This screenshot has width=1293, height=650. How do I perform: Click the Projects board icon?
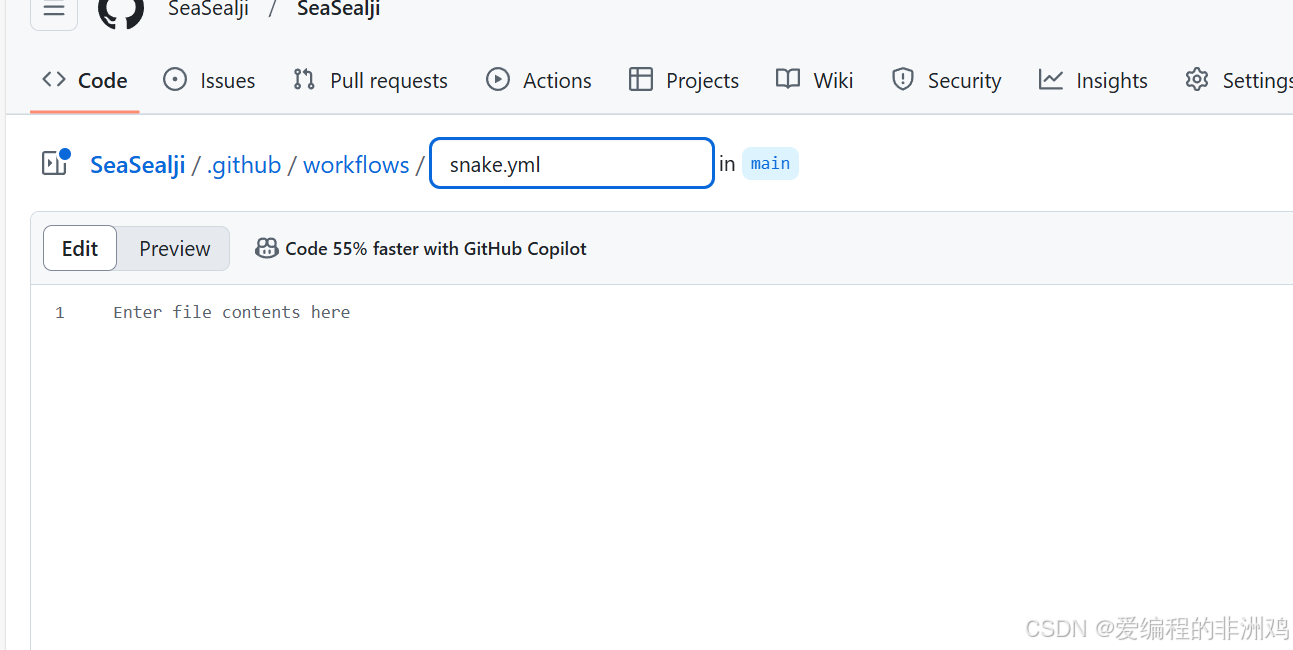640,79
